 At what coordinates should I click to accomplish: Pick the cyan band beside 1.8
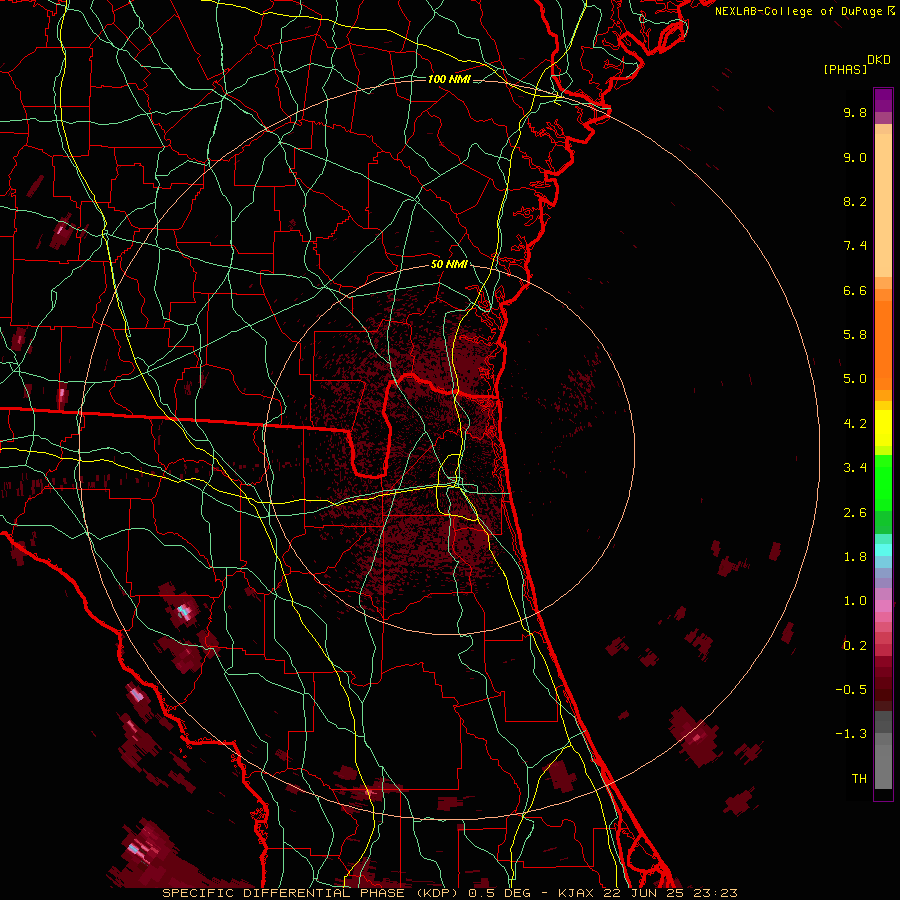[883, 550]
